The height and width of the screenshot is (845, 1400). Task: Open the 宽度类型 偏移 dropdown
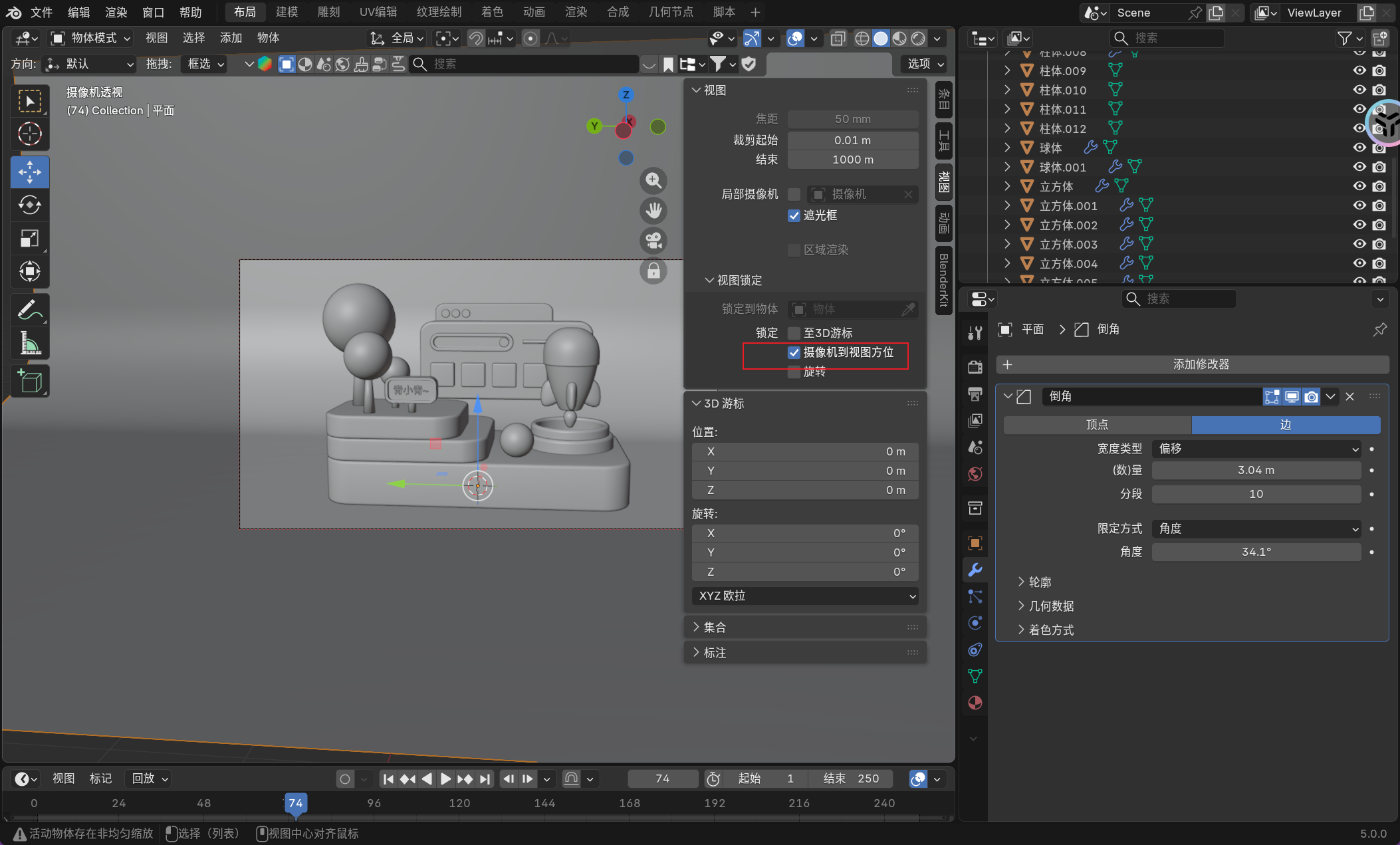click(x=1256, y=449)
